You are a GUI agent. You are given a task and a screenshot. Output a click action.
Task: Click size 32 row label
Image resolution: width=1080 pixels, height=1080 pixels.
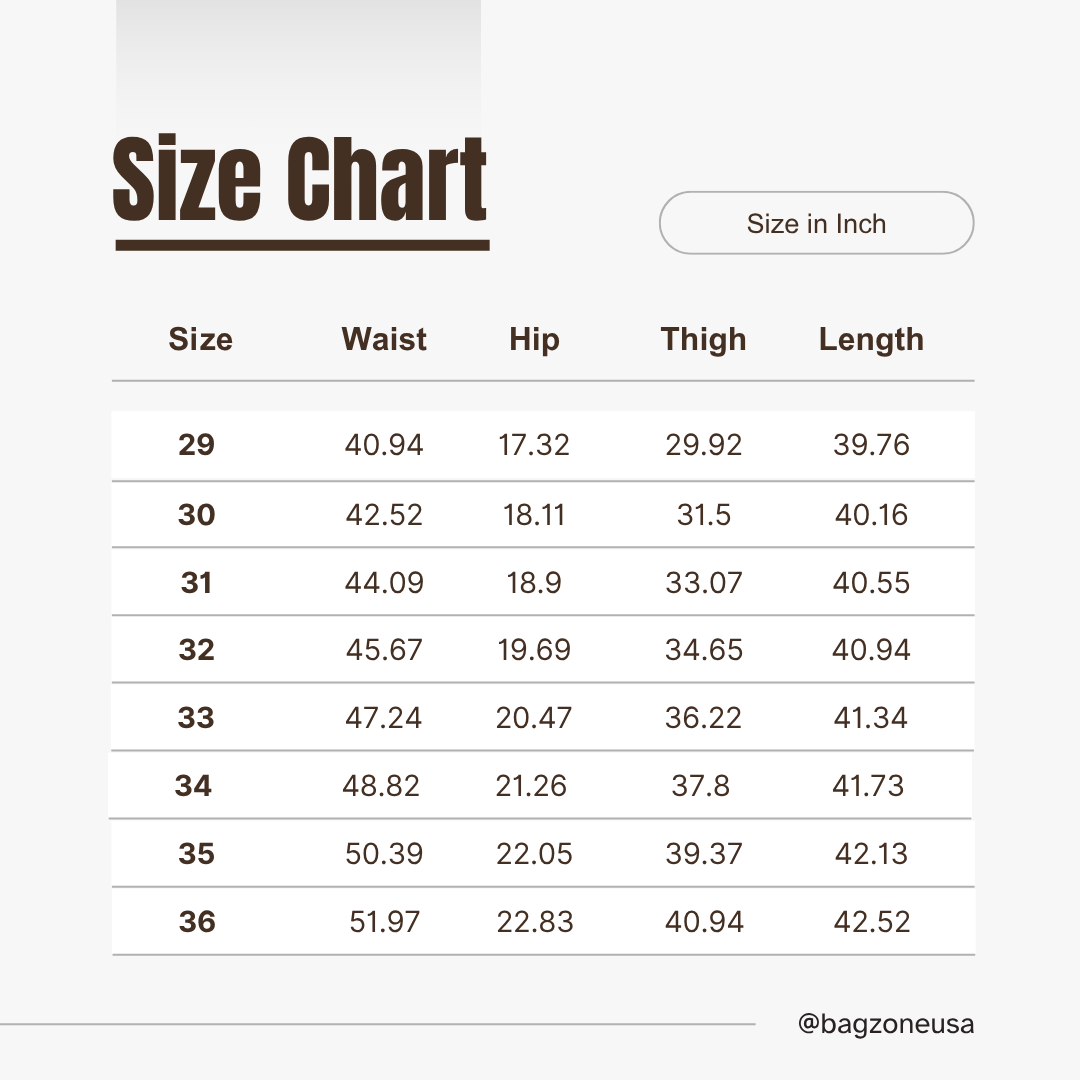(x=196, y=650)
